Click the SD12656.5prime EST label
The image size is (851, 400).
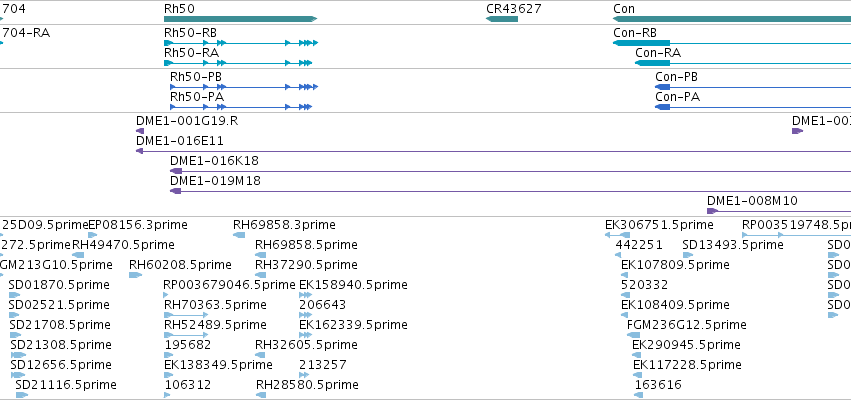[x=61, y=364]
